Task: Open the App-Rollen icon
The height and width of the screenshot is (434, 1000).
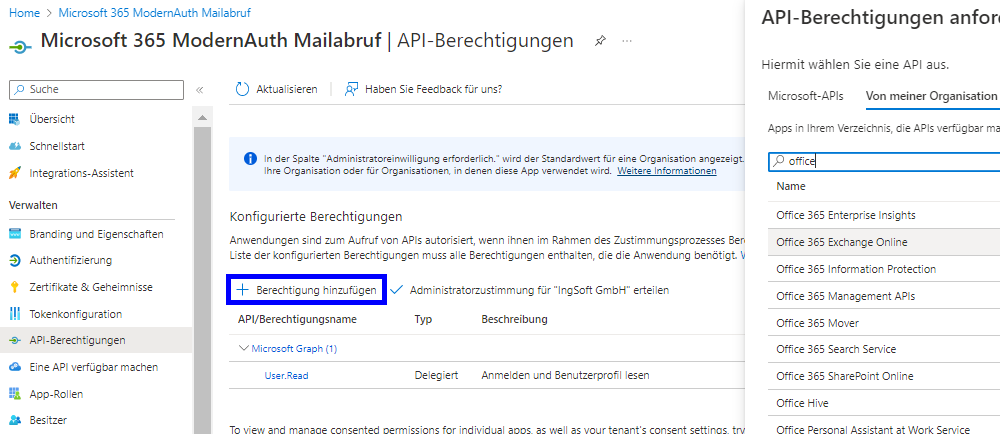Action: tap(15, 394)
